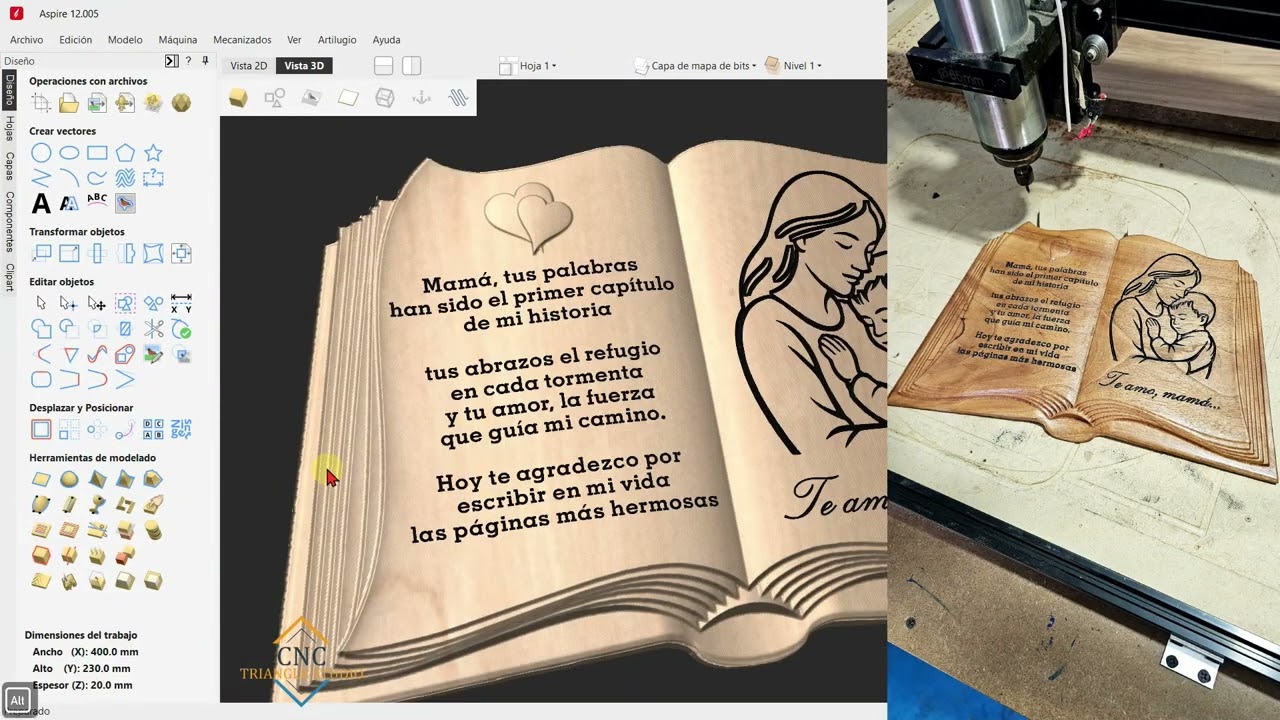1280x720 pixels.
Task: Select the draw text A tool
Action: coord(41,203)
